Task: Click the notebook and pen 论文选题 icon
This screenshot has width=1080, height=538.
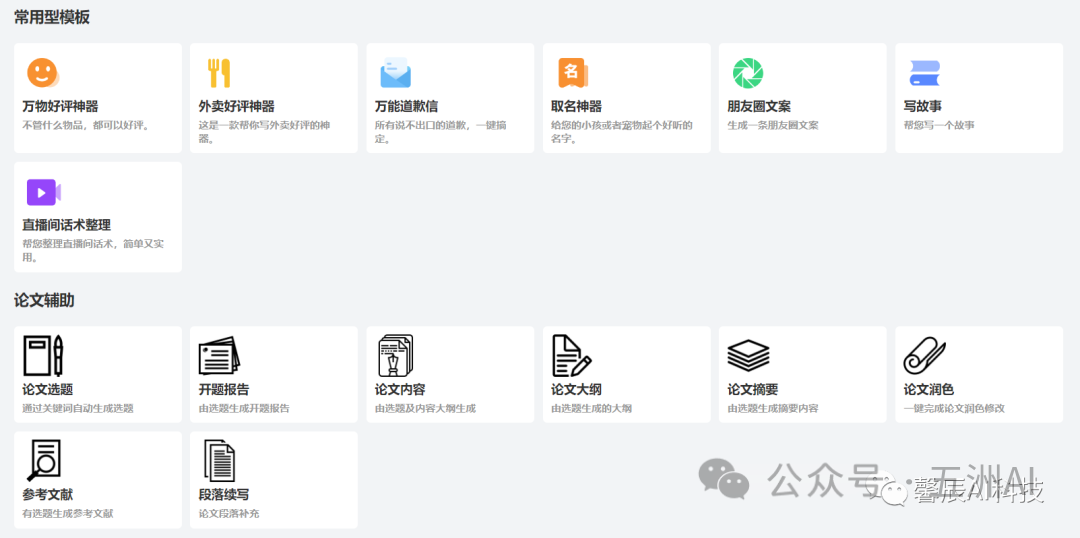Action: click(x=43, y=356)
